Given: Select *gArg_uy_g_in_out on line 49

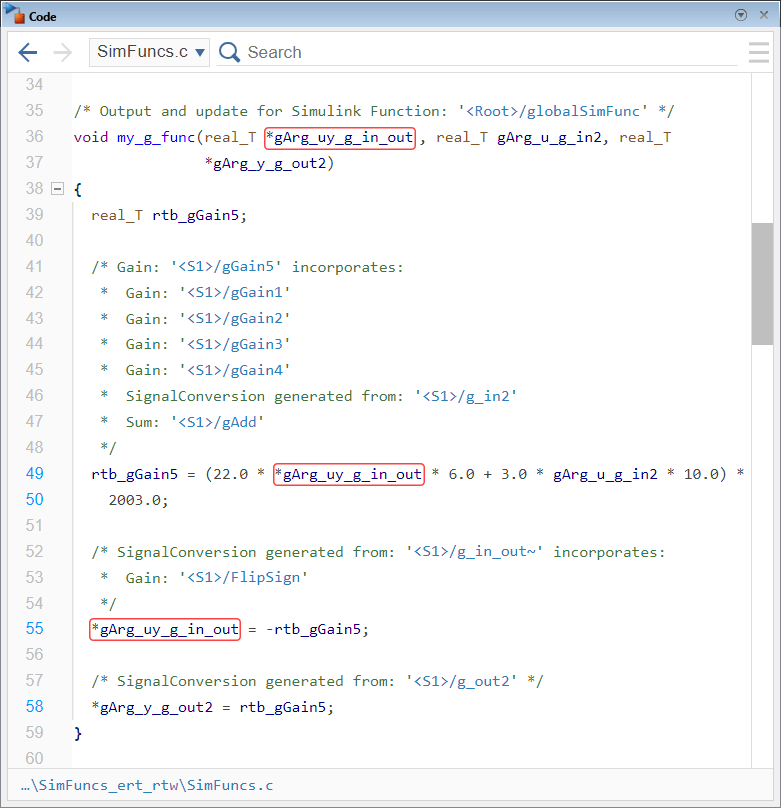Looking at the screenshot, I should pos(349,474).
